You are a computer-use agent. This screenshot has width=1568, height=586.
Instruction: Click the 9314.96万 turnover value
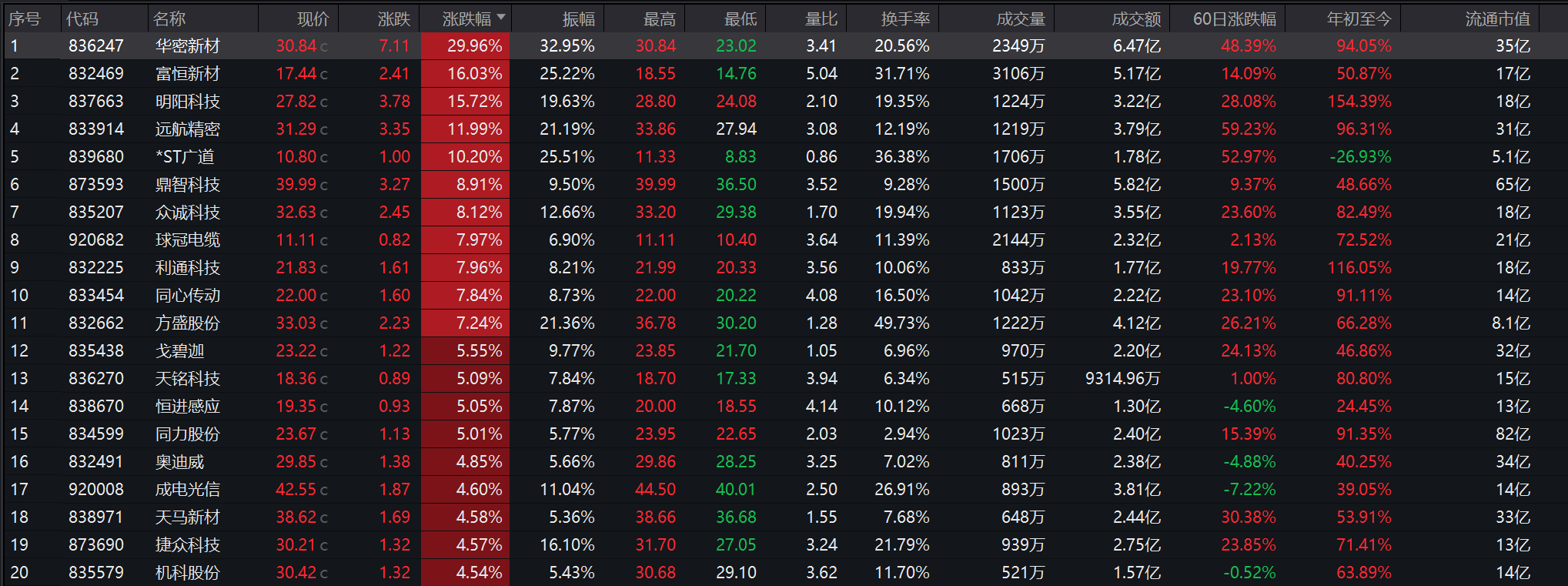click(x=1123, y=379)
